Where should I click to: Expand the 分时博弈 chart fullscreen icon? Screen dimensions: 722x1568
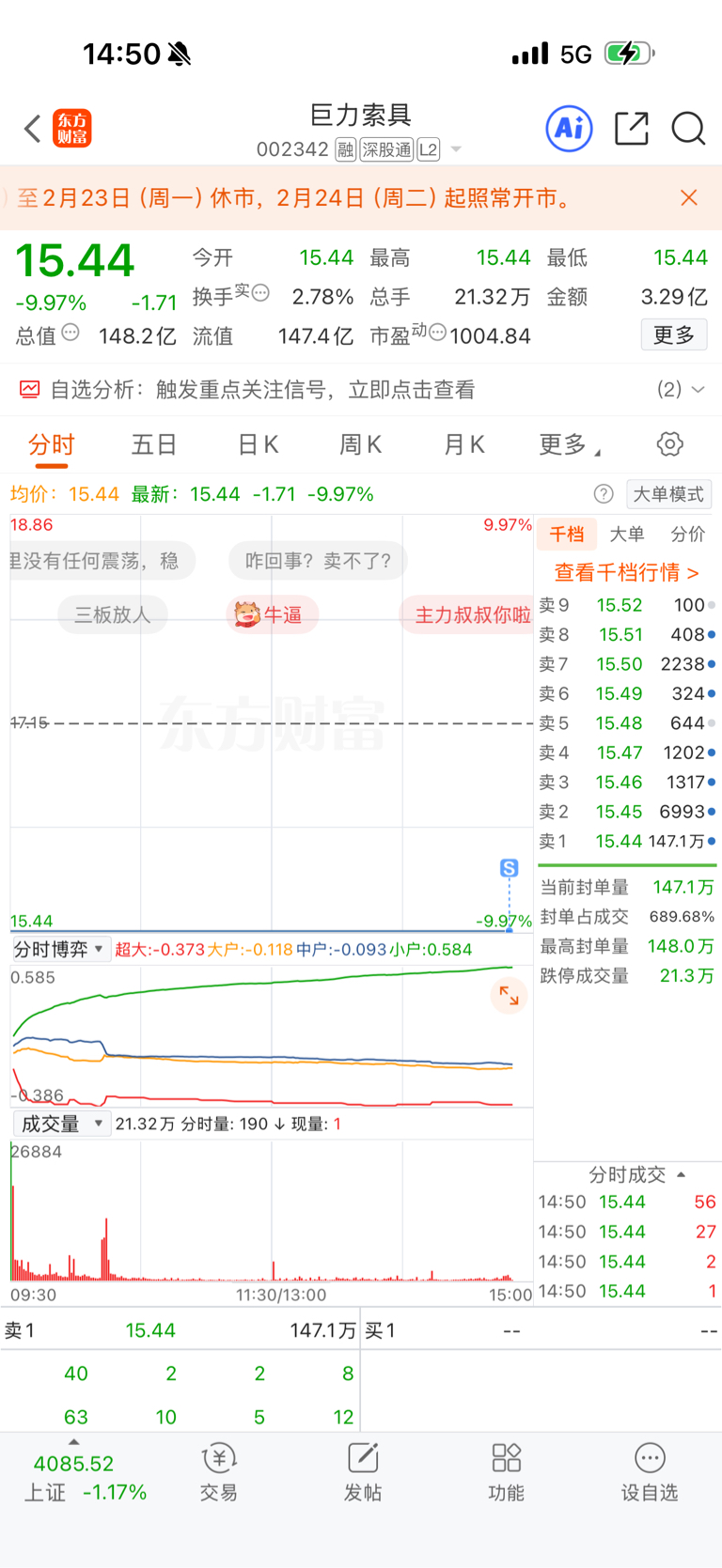pos(509,996)
